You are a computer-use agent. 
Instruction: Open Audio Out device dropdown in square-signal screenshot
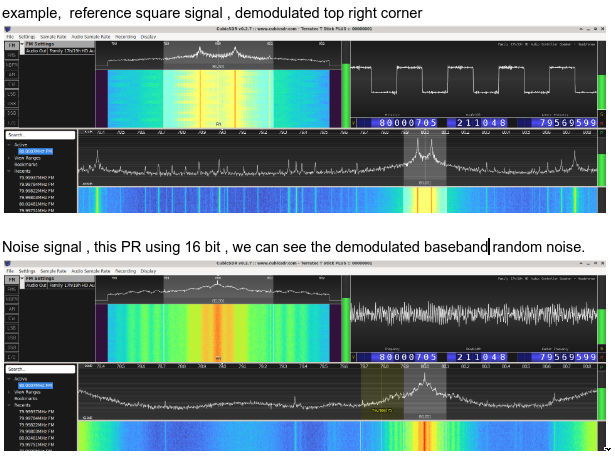(71, 51)
